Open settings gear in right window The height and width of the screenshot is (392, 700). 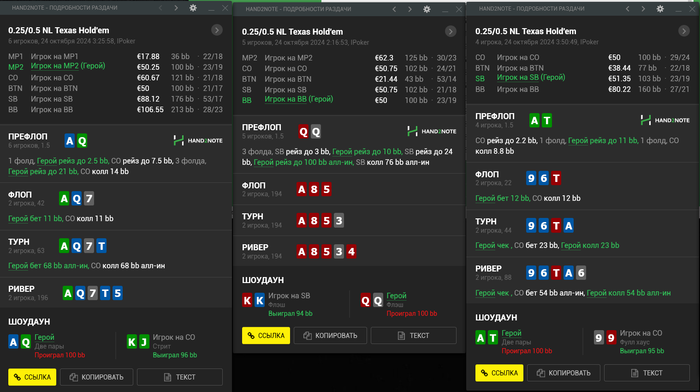660,8
